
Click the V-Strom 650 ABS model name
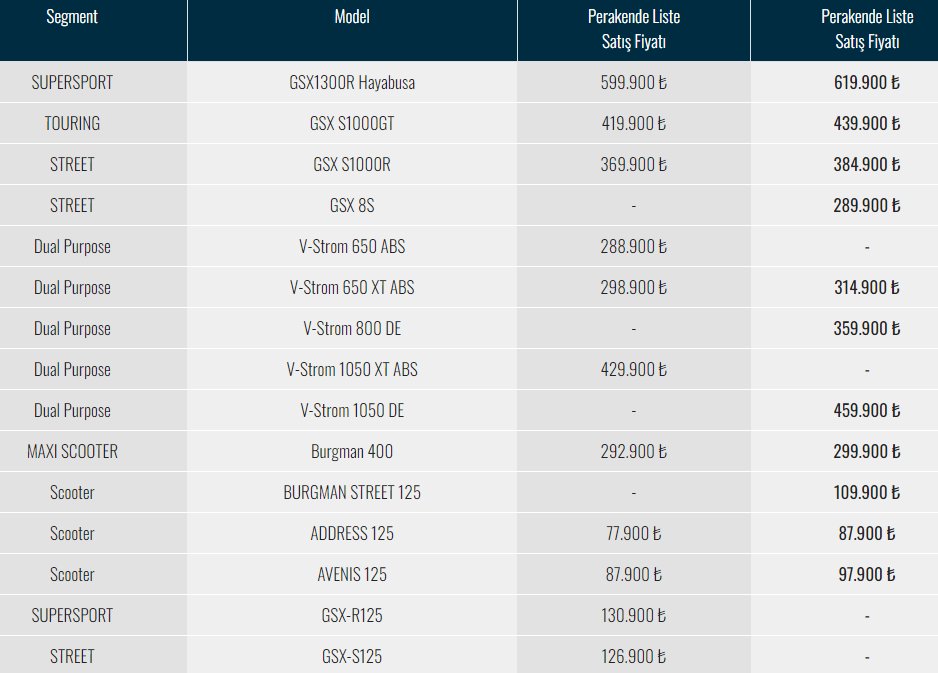click(x=352, y=246)
